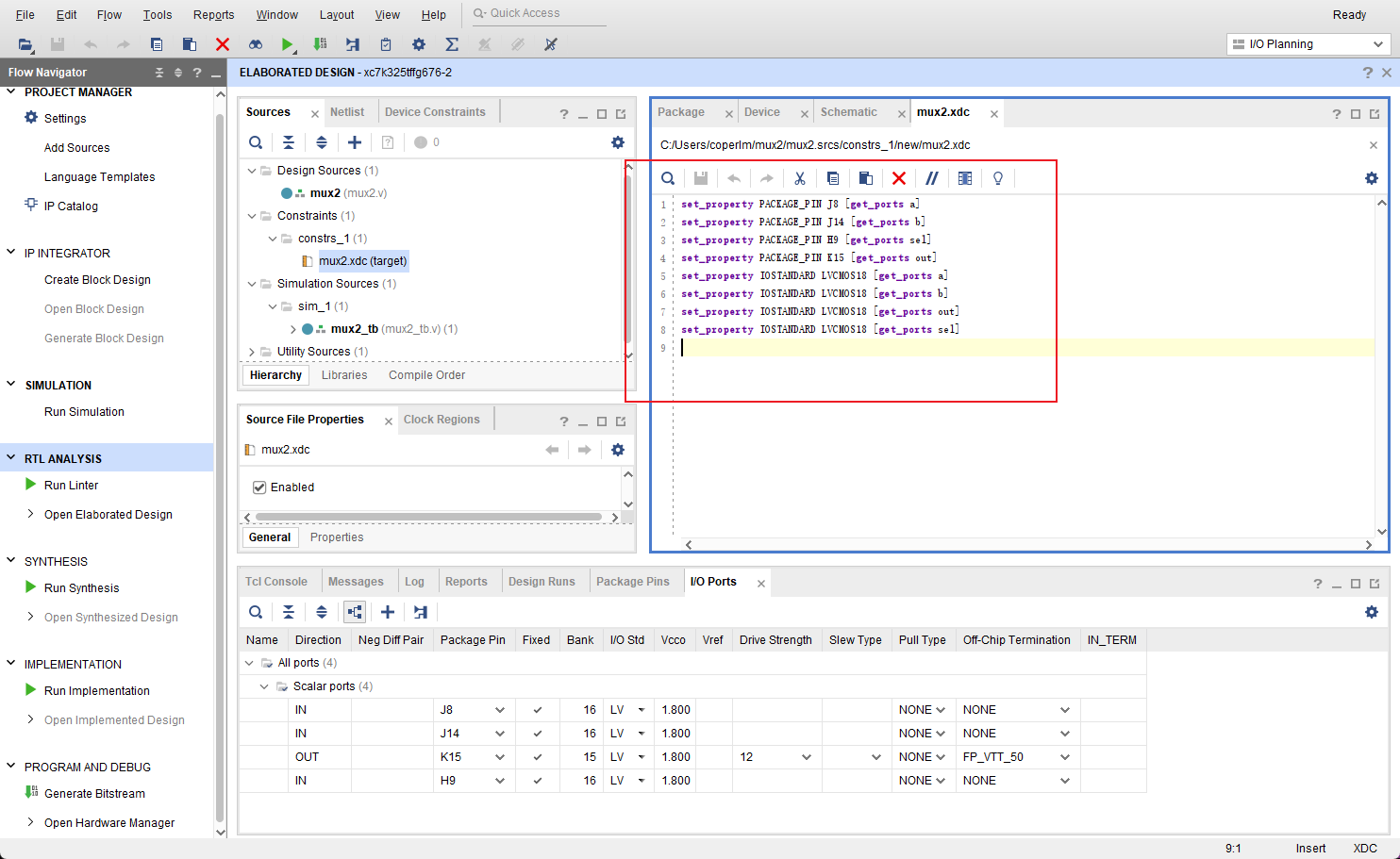1400x859 pixels.
Task: Toggle Fixed checkmark for the J8 pin row
Action: coord(538,710)
